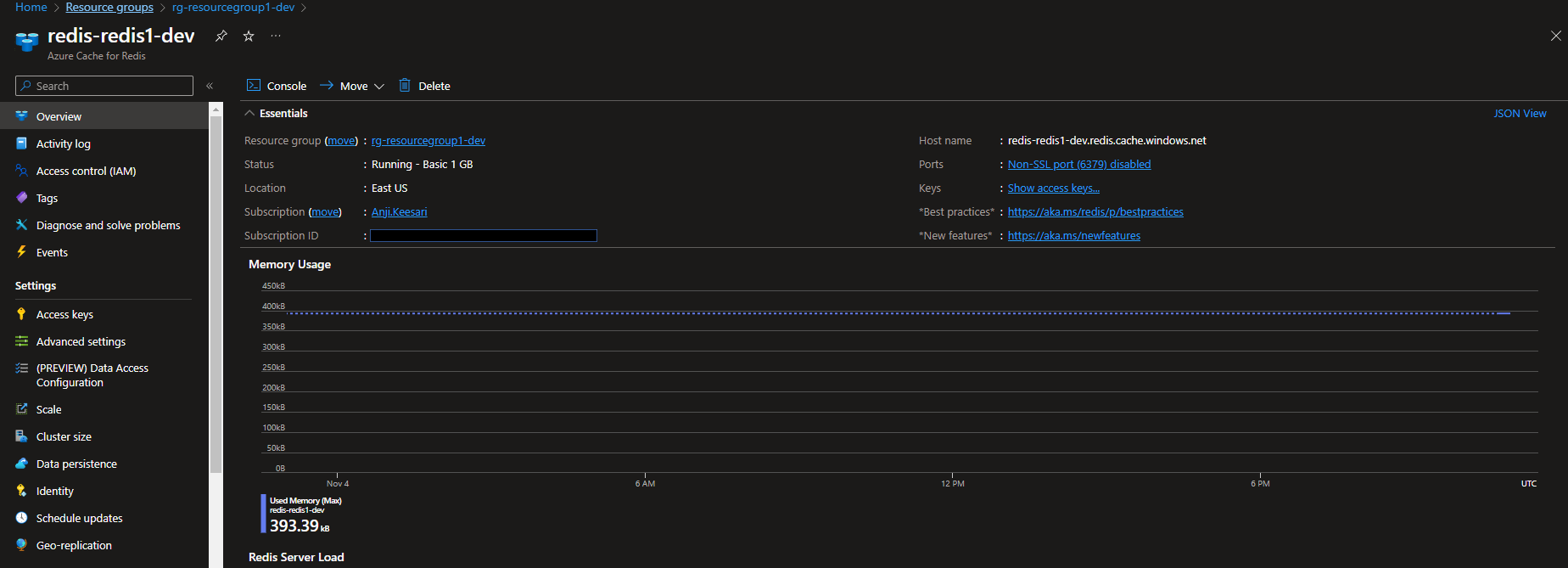The image size is (1568, 568).
Task: Click the Activity log icon
Action: click(x=21, y=143)
